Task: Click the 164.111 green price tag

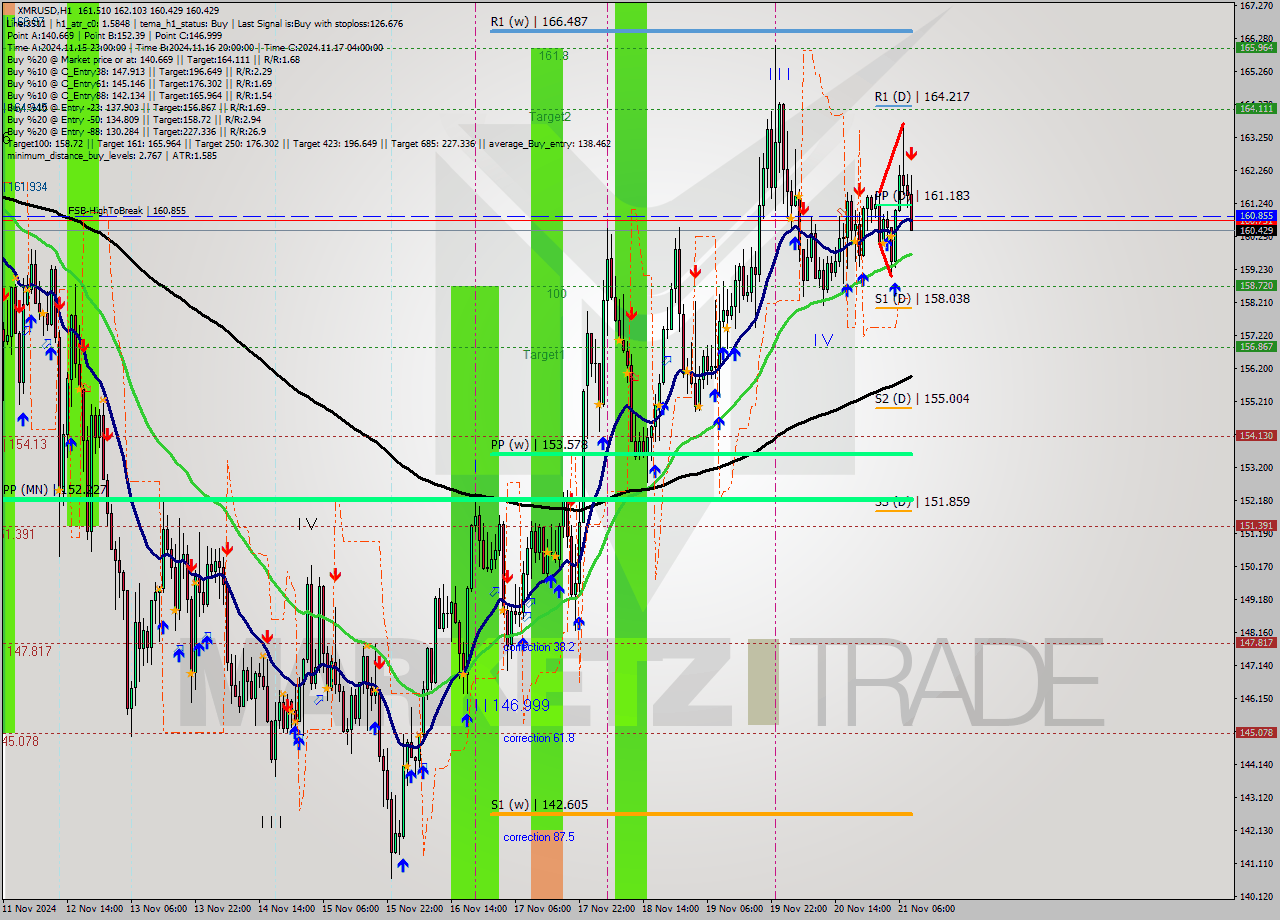Action: [1256, 108]
